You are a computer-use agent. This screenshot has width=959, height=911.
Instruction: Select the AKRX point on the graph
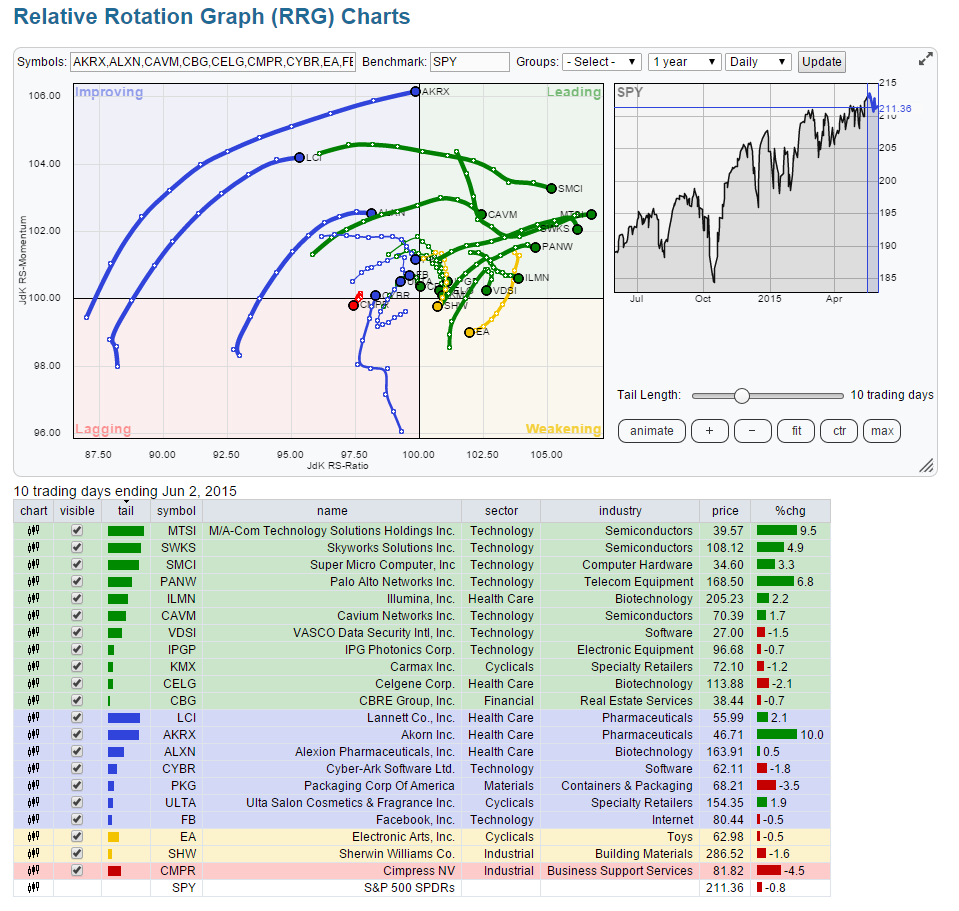tap(415, 92)
